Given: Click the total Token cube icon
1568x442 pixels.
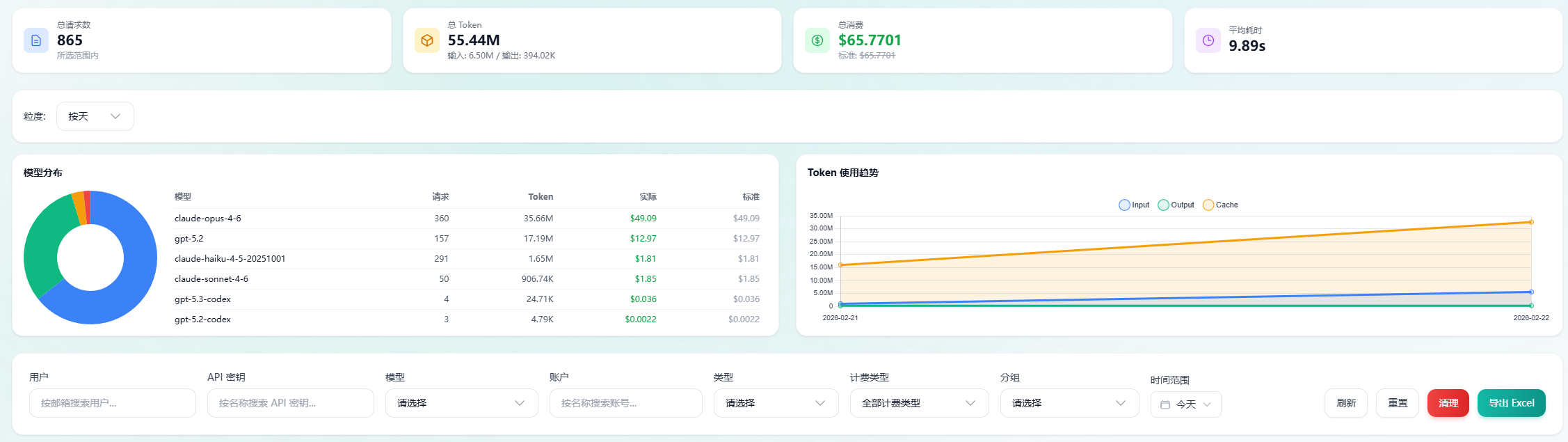Looking at the screenshot, I should (x=427, y=40).
